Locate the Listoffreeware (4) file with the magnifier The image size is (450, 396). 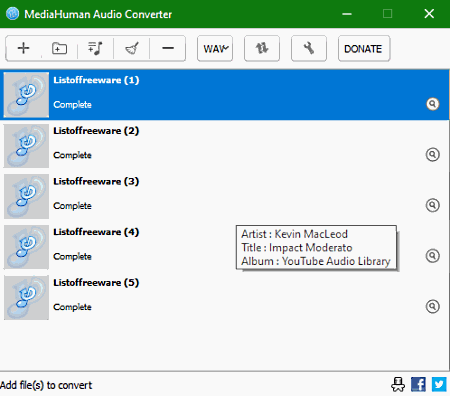tap(433, 256)
